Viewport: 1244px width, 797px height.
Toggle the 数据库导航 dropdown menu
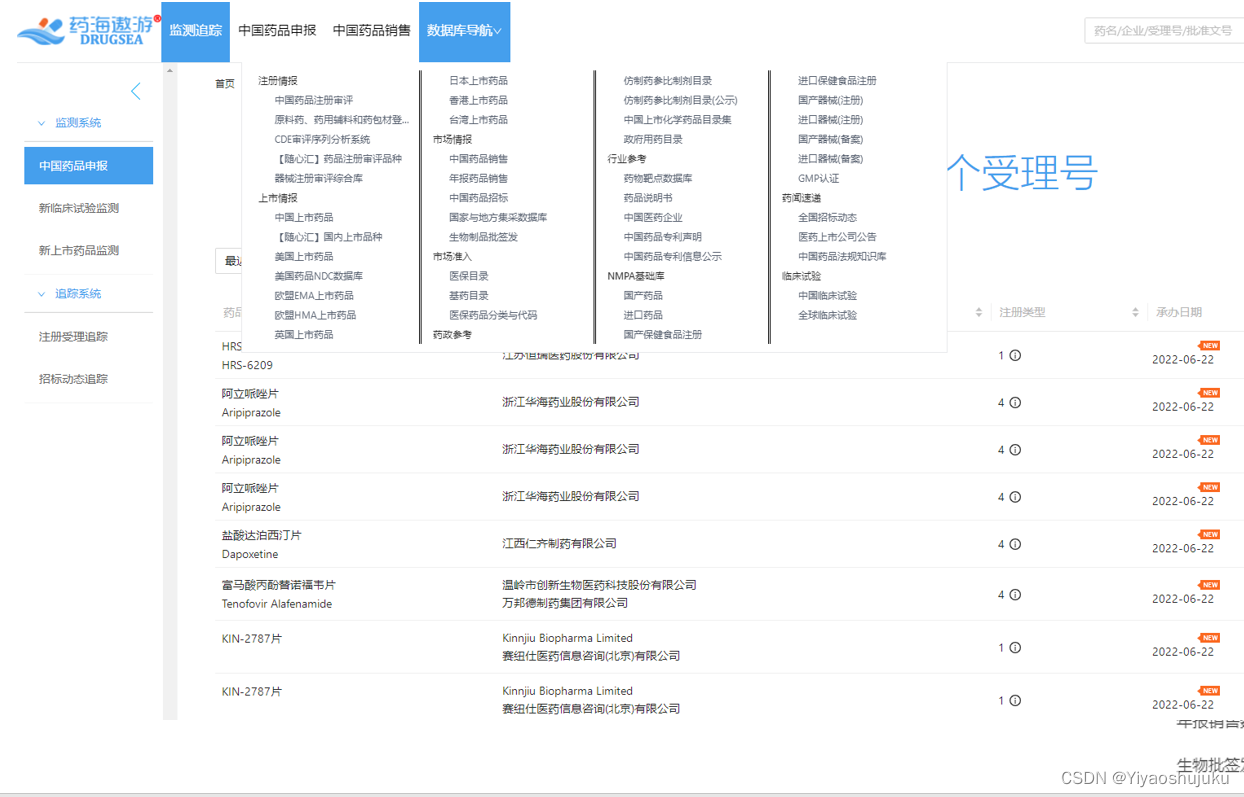click(464, 31)
